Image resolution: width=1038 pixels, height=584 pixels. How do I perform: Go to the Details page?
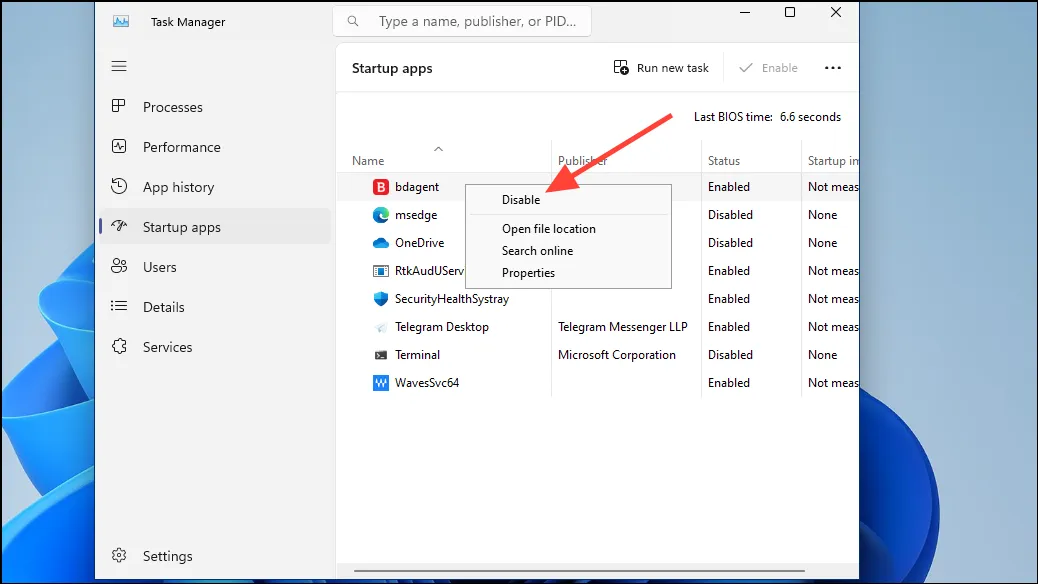tap(164, 307)
